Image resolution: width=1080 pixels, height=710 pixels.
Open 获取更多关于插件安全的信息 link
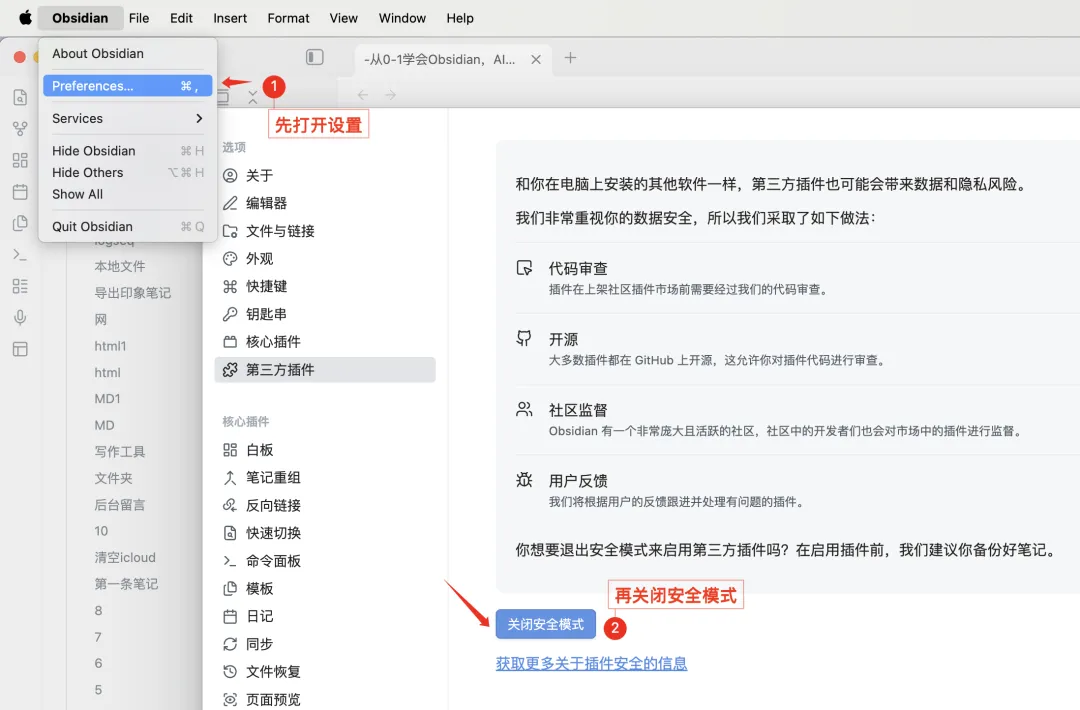point(591,664)
